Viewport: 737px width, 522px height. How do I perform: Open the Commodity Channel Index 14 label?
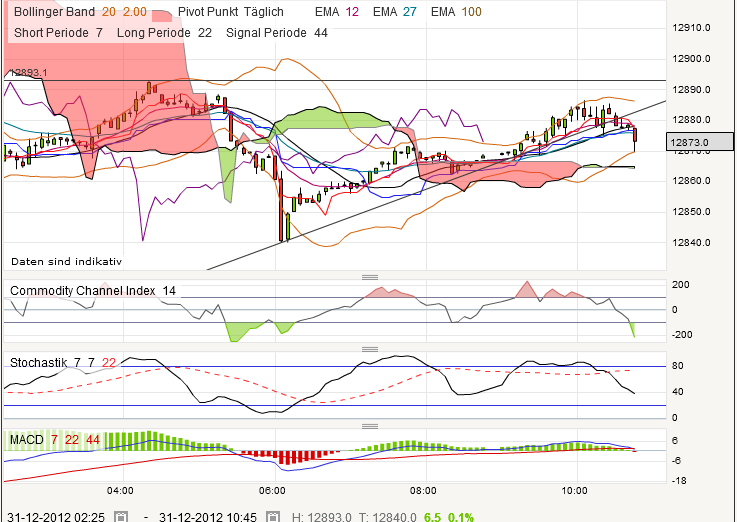[93, 290]
